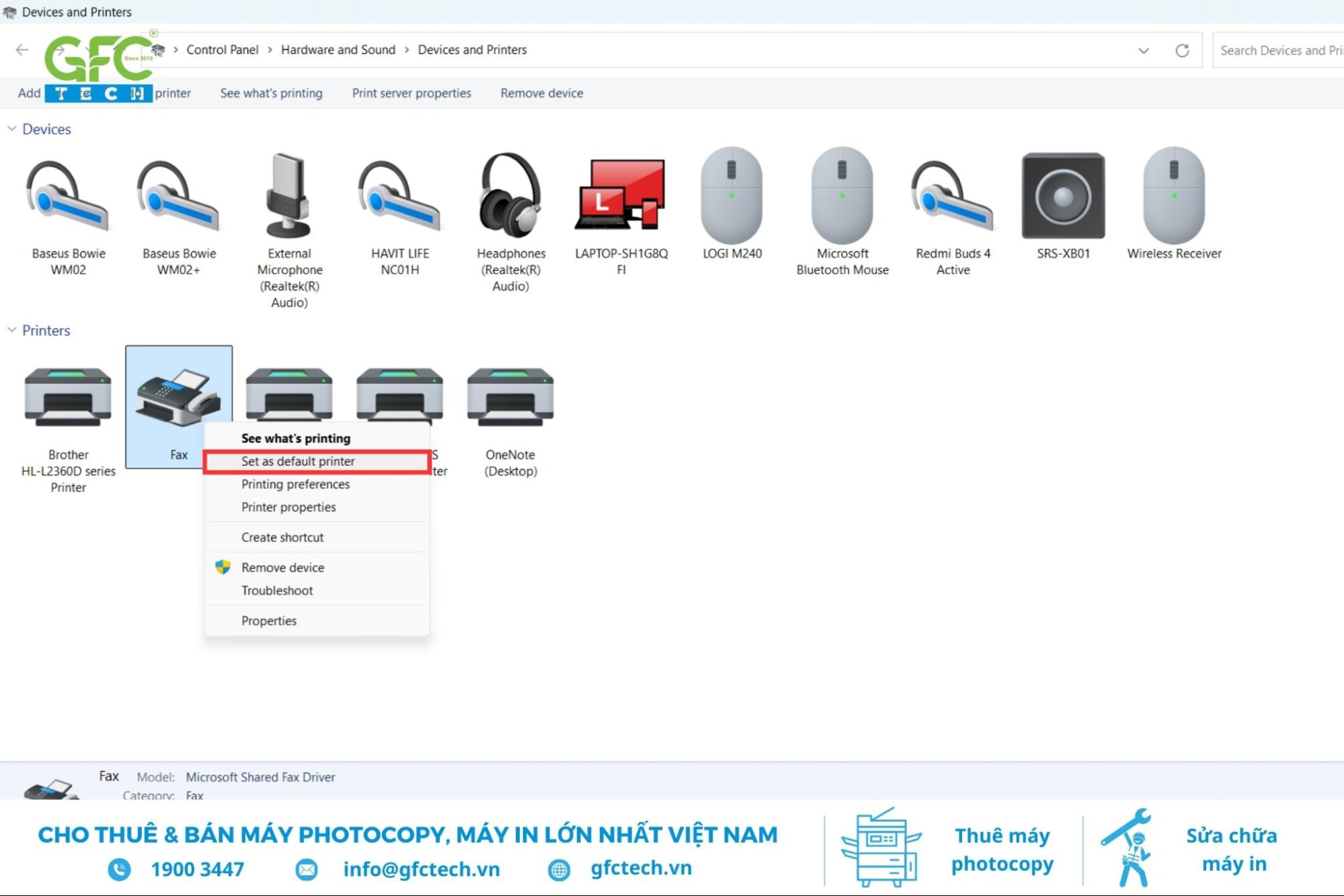Click Print server properties in toolbar

tap(411, 93)
